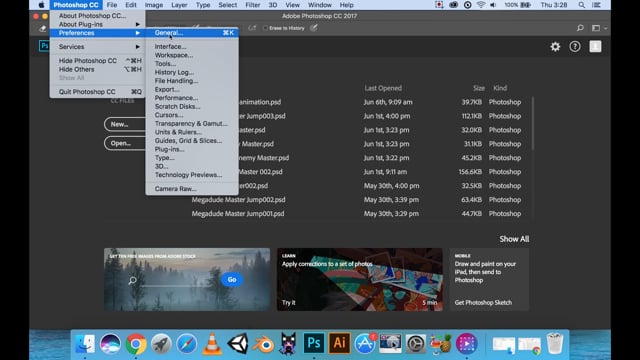The width and height of the screenshot is (640, 360).
Task: Open Plug-ins preferences
Action: (192, 149)
